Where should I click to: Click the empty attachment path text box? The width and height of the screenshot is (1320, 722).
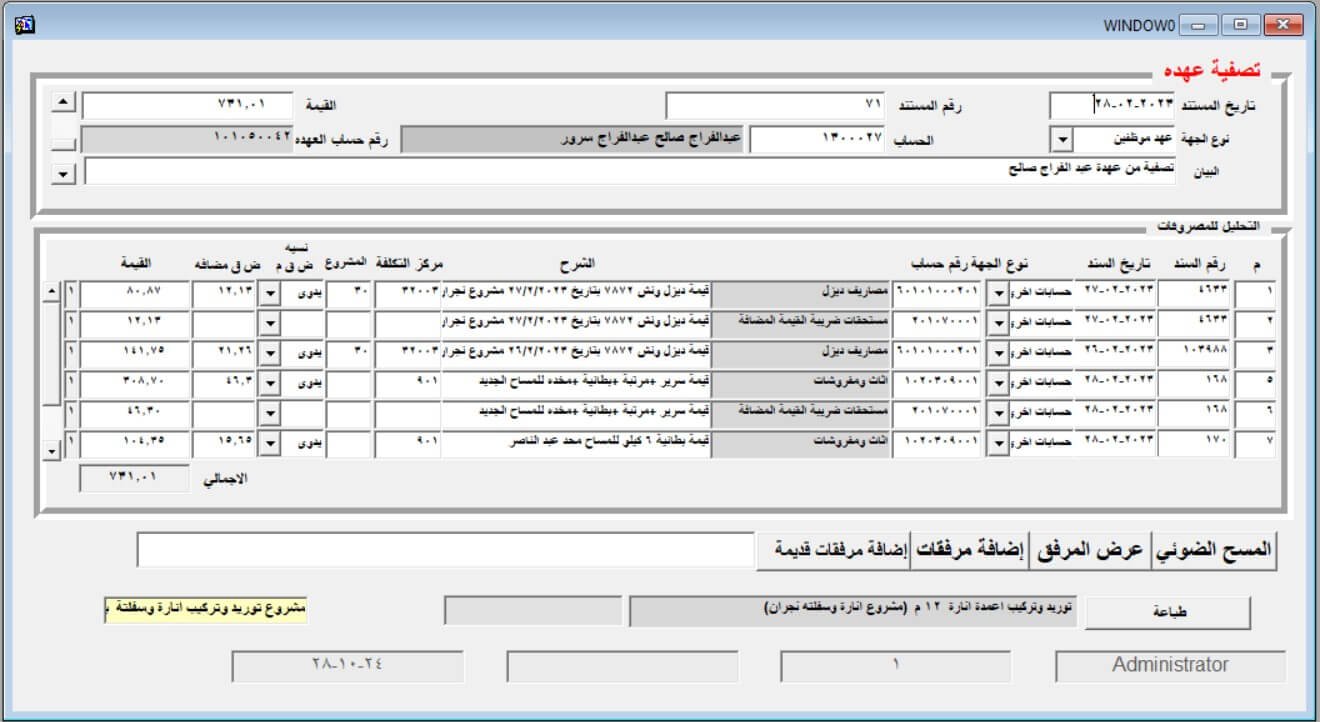pos(445,550)
